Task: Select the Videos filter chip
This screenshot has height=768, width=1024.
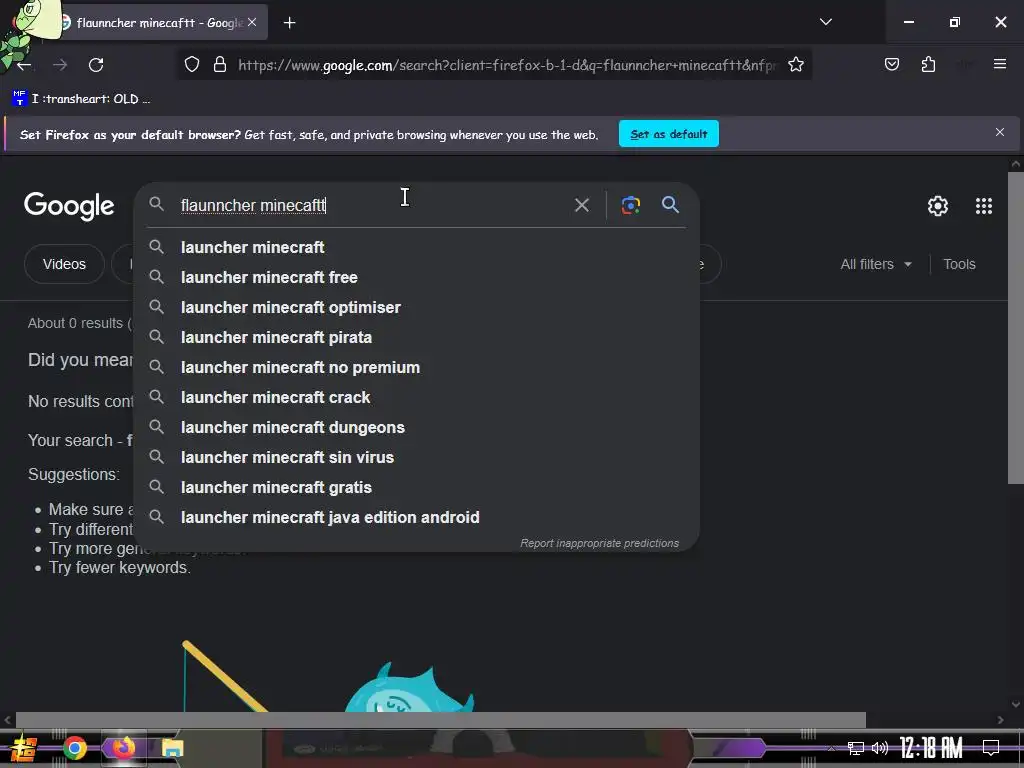Action: pyautogui.click(x=64, y=264)
